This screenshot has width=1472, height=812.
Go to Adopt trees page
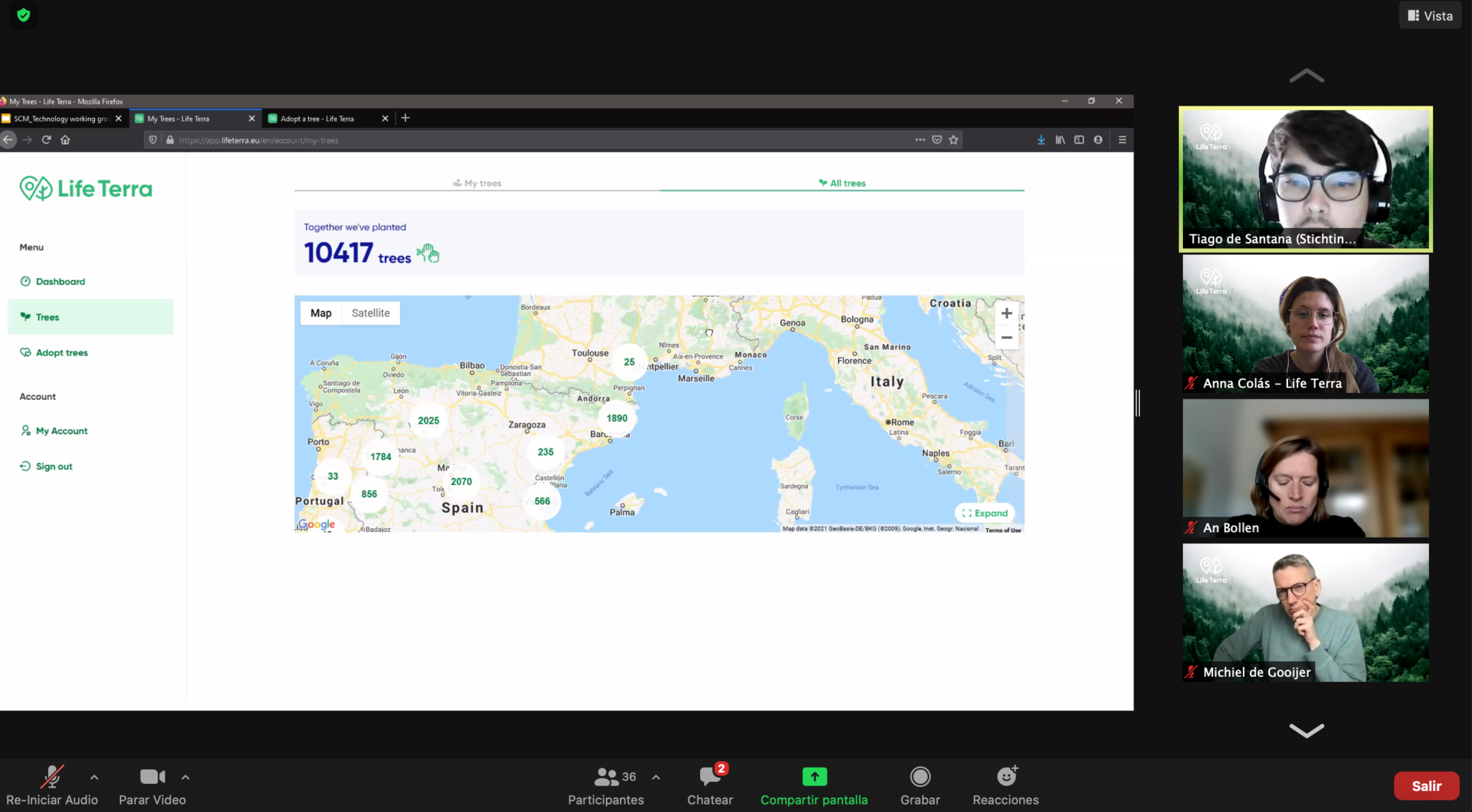point(62,353)
